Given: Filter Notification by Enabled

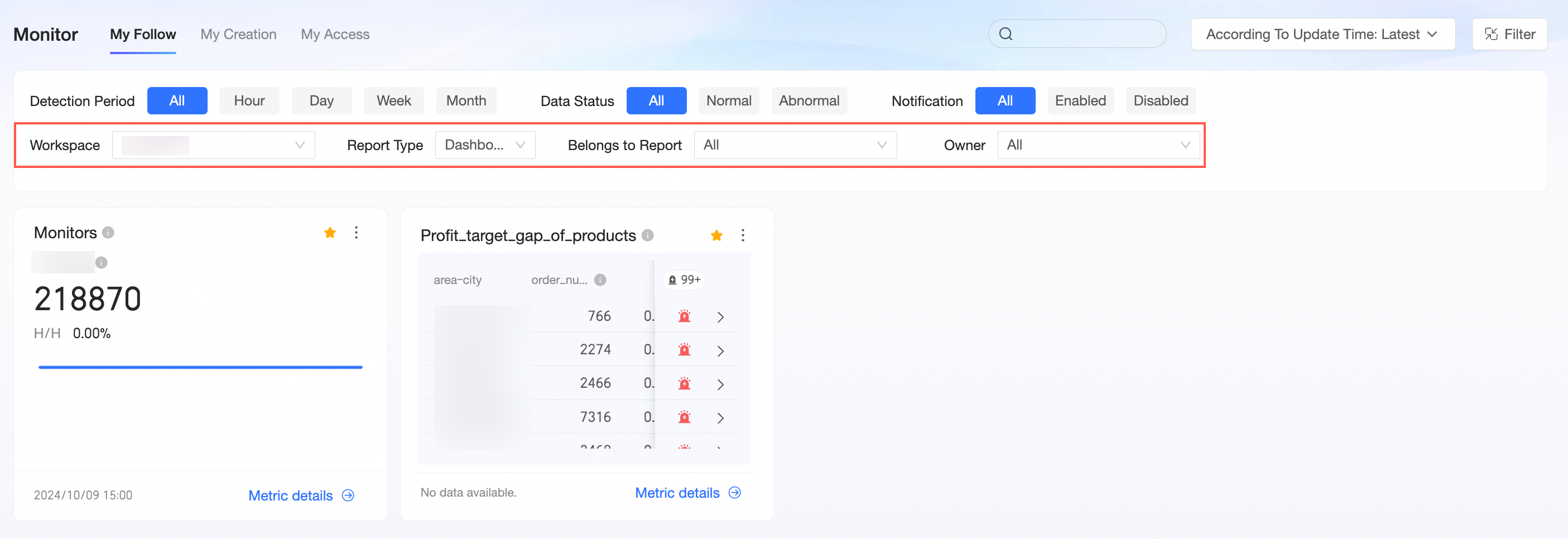Looking at the screenshot, I should coord(1080,100).
